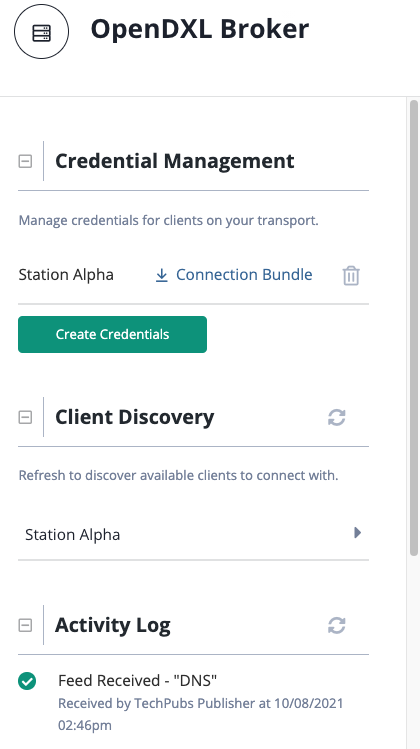Refresh the Activity Log
Viewport: 420px width, 749px height.
[337, 625]
